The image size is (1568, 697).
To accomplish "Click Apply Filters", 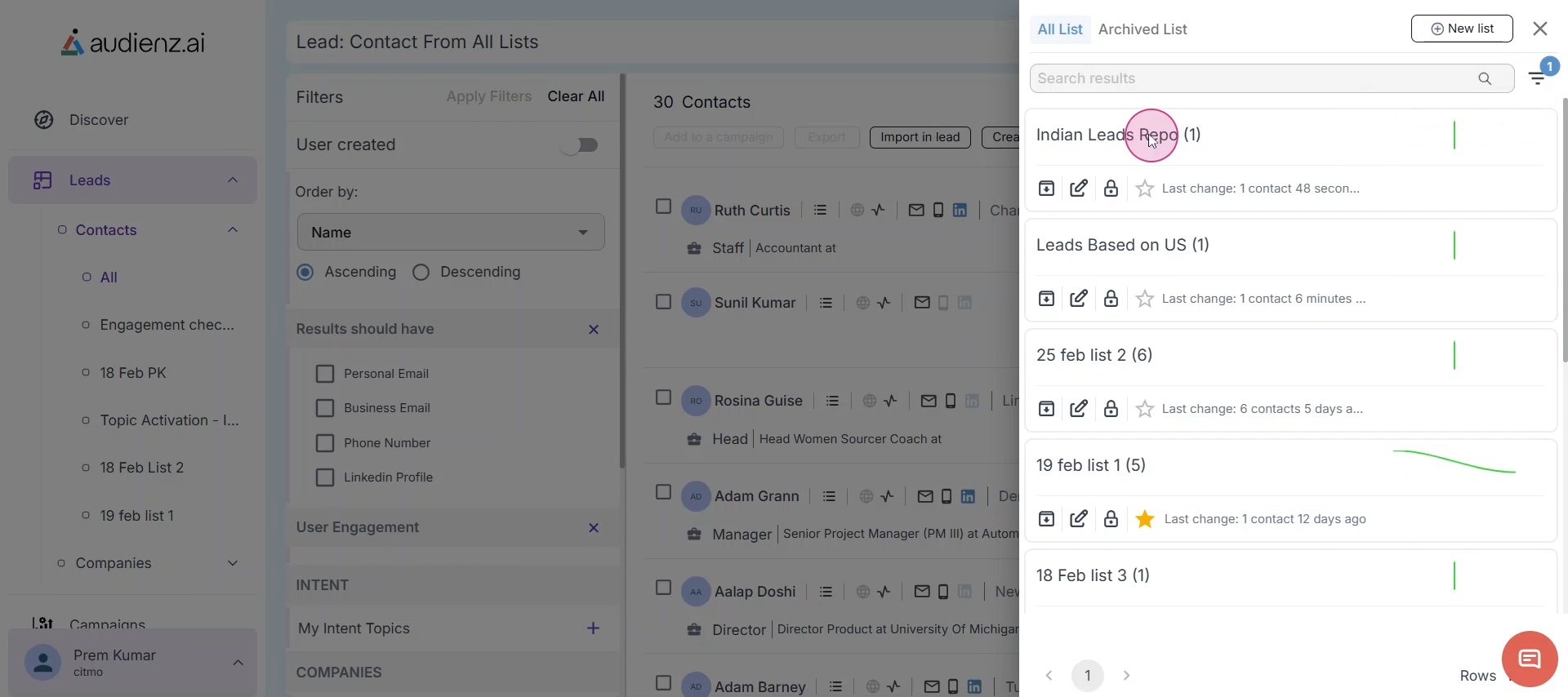I will pyautogui.click(x=488, y=96).
